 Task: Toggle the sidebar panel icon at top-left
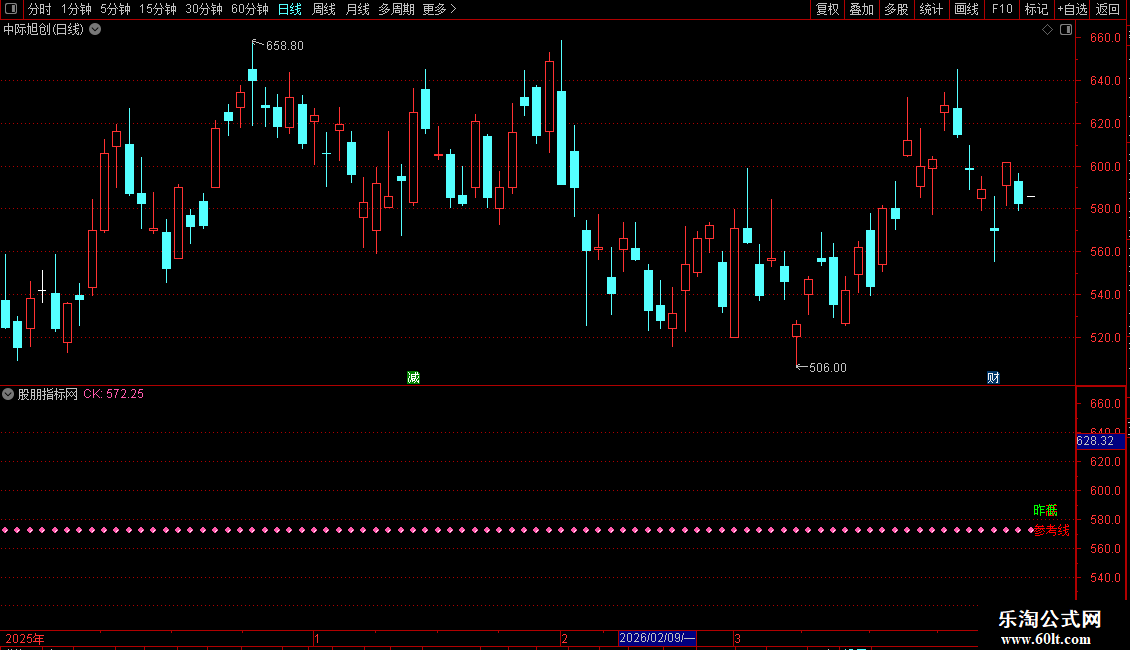point(11,9)
